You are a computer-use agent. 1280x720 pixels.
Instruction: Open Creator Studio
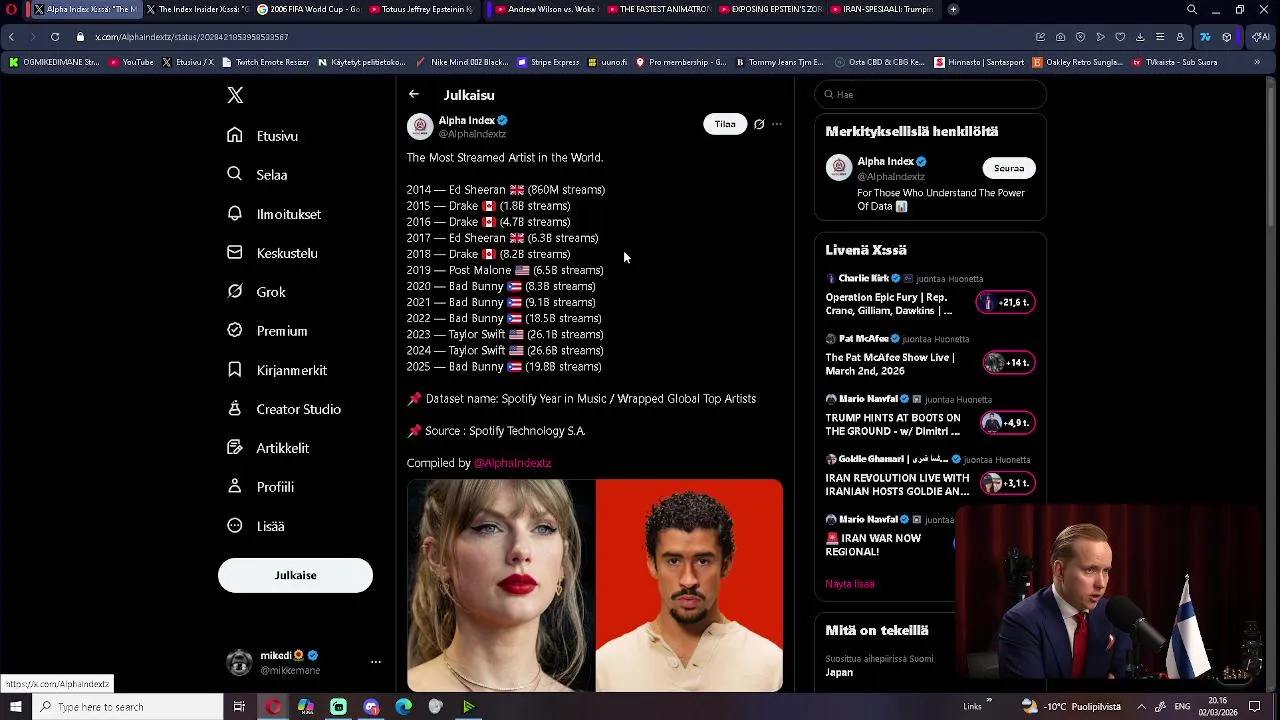click(284, 409)
